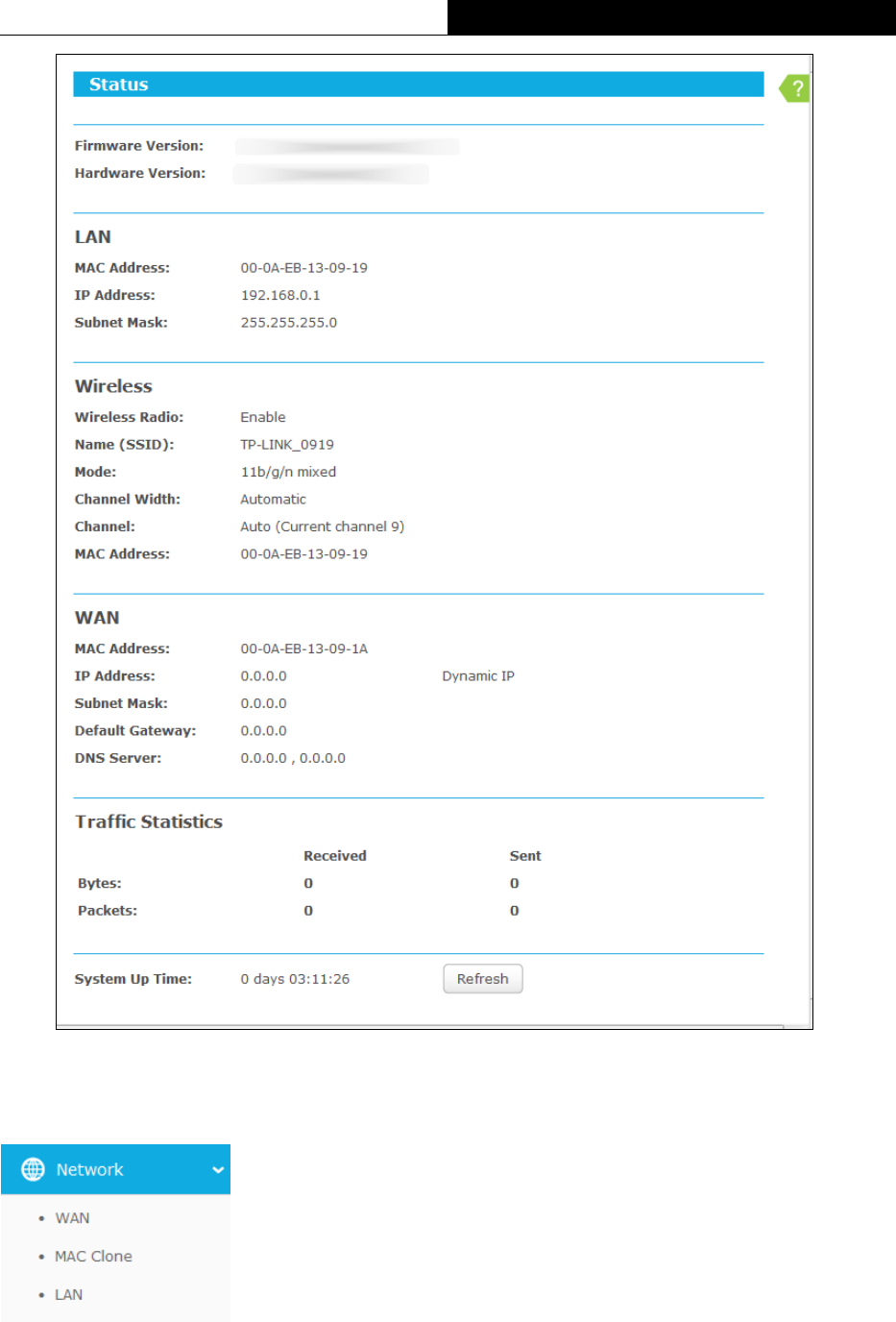Click the Network globe icon
The image size is (896, 1322).
click(33, 1169)
